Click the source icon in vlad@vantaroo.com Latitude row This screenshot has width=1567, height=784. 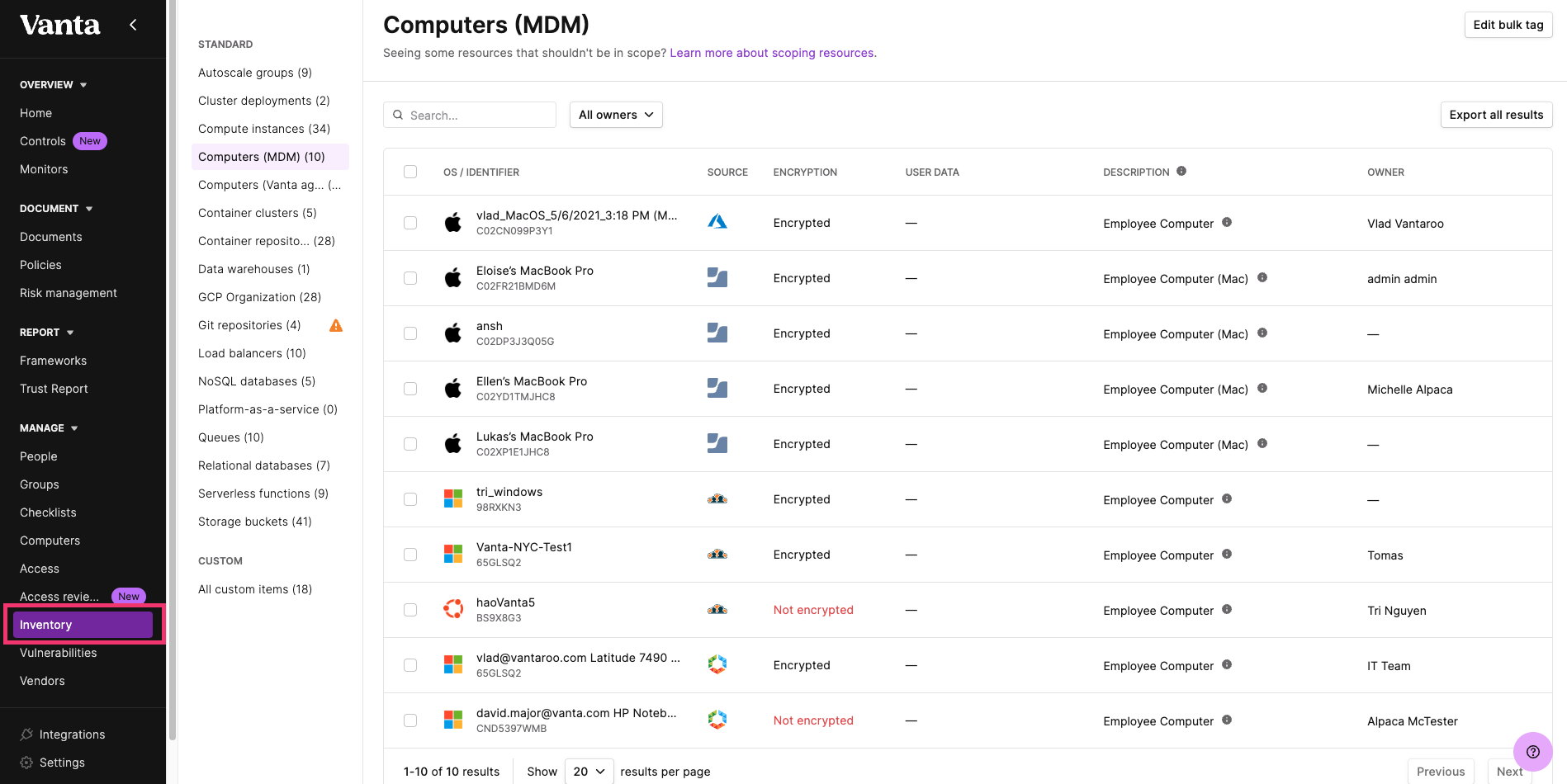[x=717, y=664]
